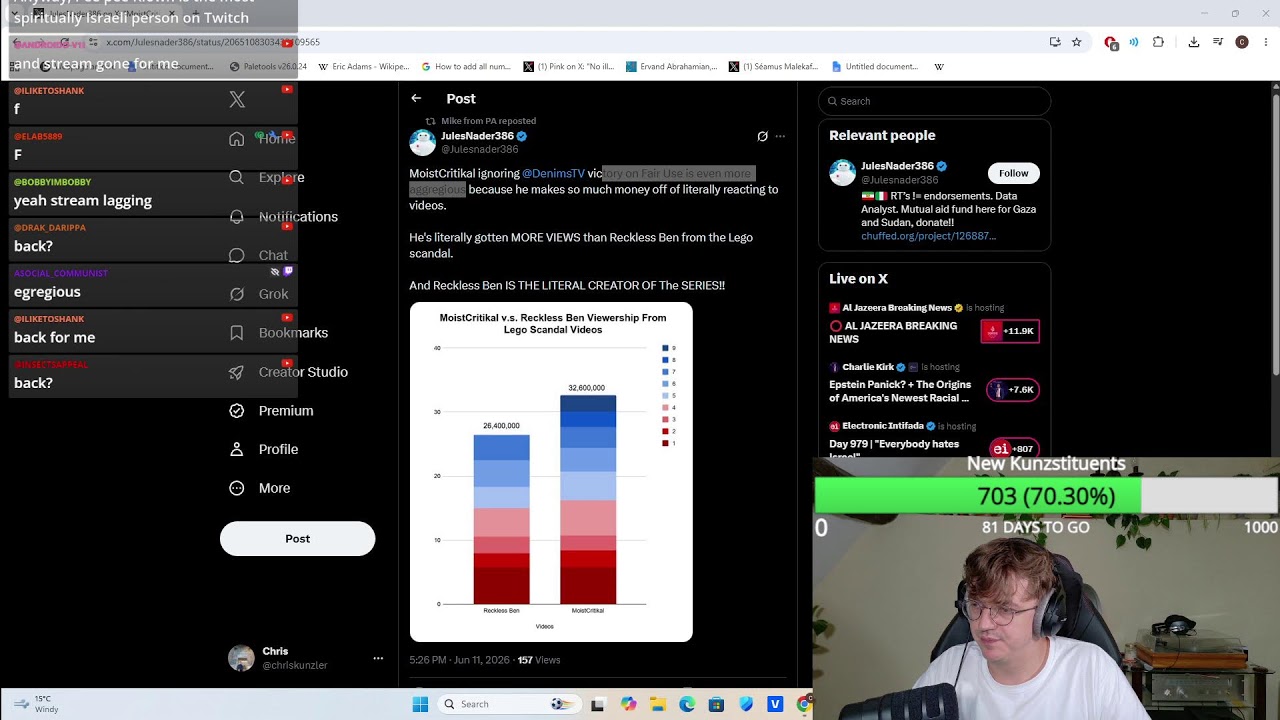1280x720 pixels.
Task: Open the Bookmarks icon in sidebar
Action: (x=236, y=333)
